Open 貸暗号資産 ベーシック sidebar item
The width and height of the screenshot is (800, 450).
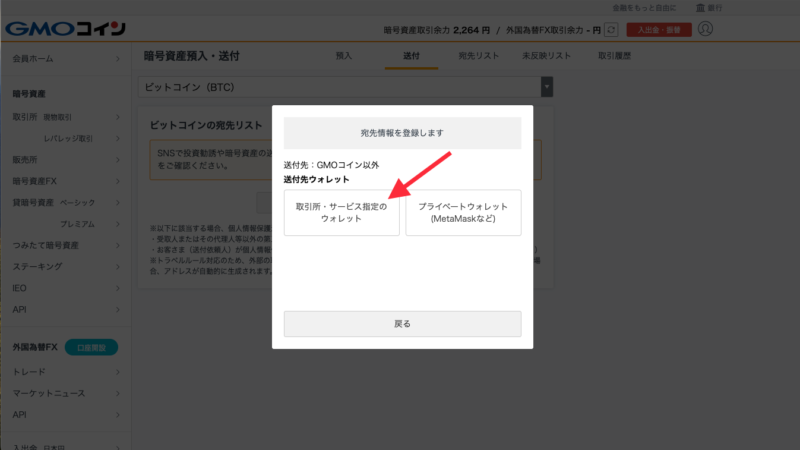(66, 203)
